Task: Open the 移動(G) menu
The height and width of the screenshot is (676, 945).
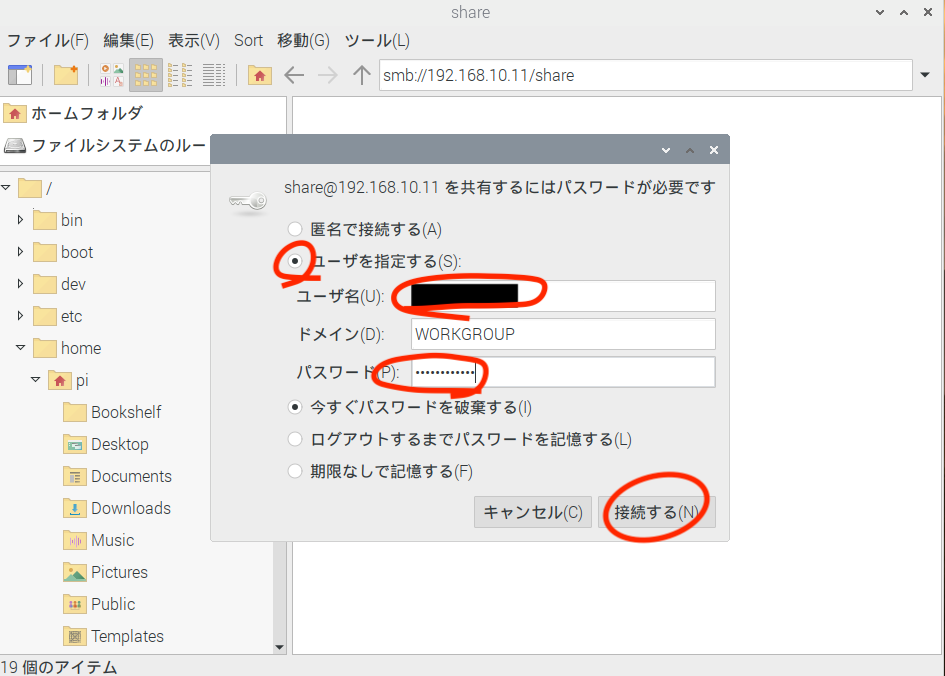Action: tap(303, 40)
